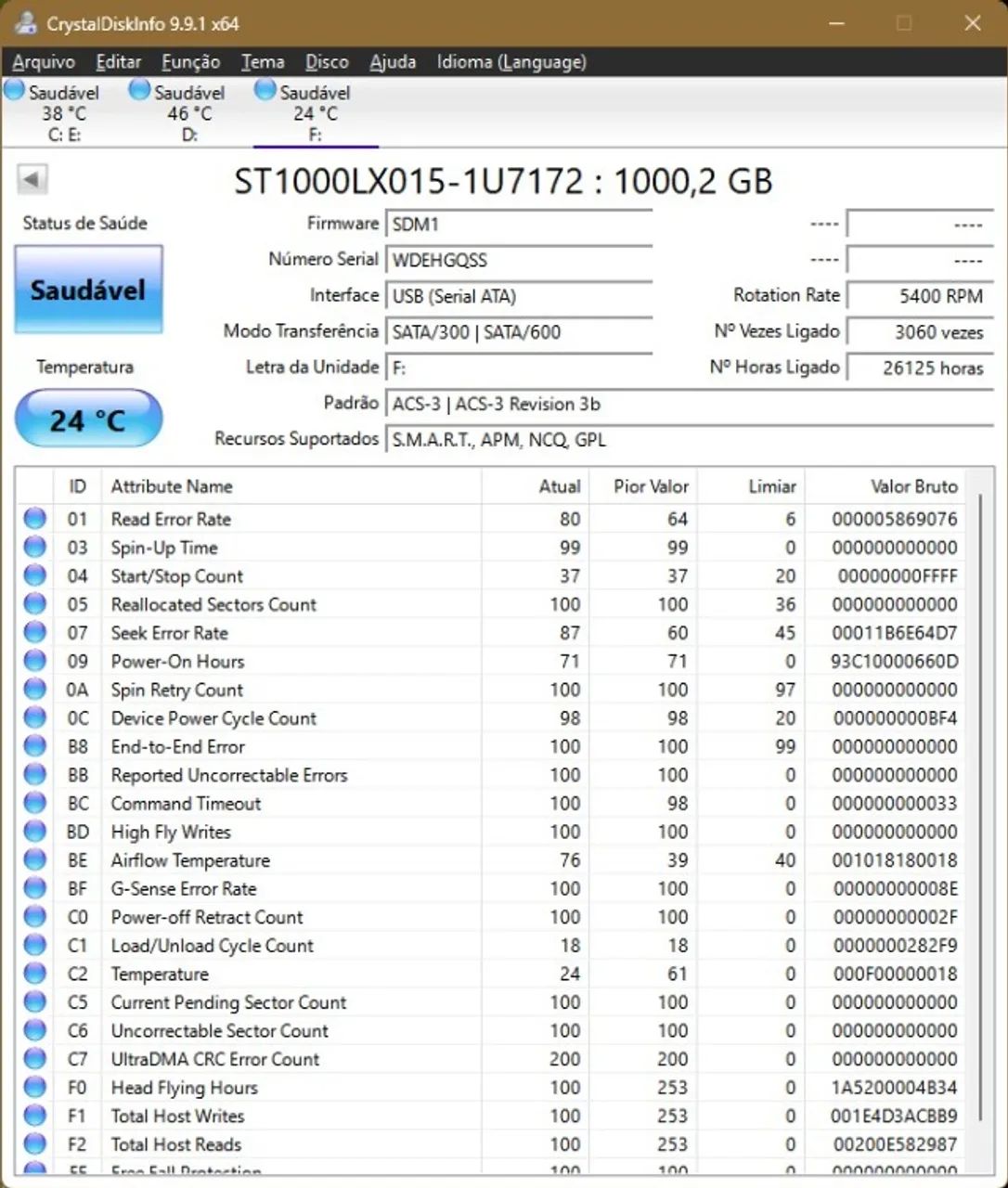Click status orb of Airflow Temperature row
This screenshot has height=1188, width=1008.
(x=35, y=860)
